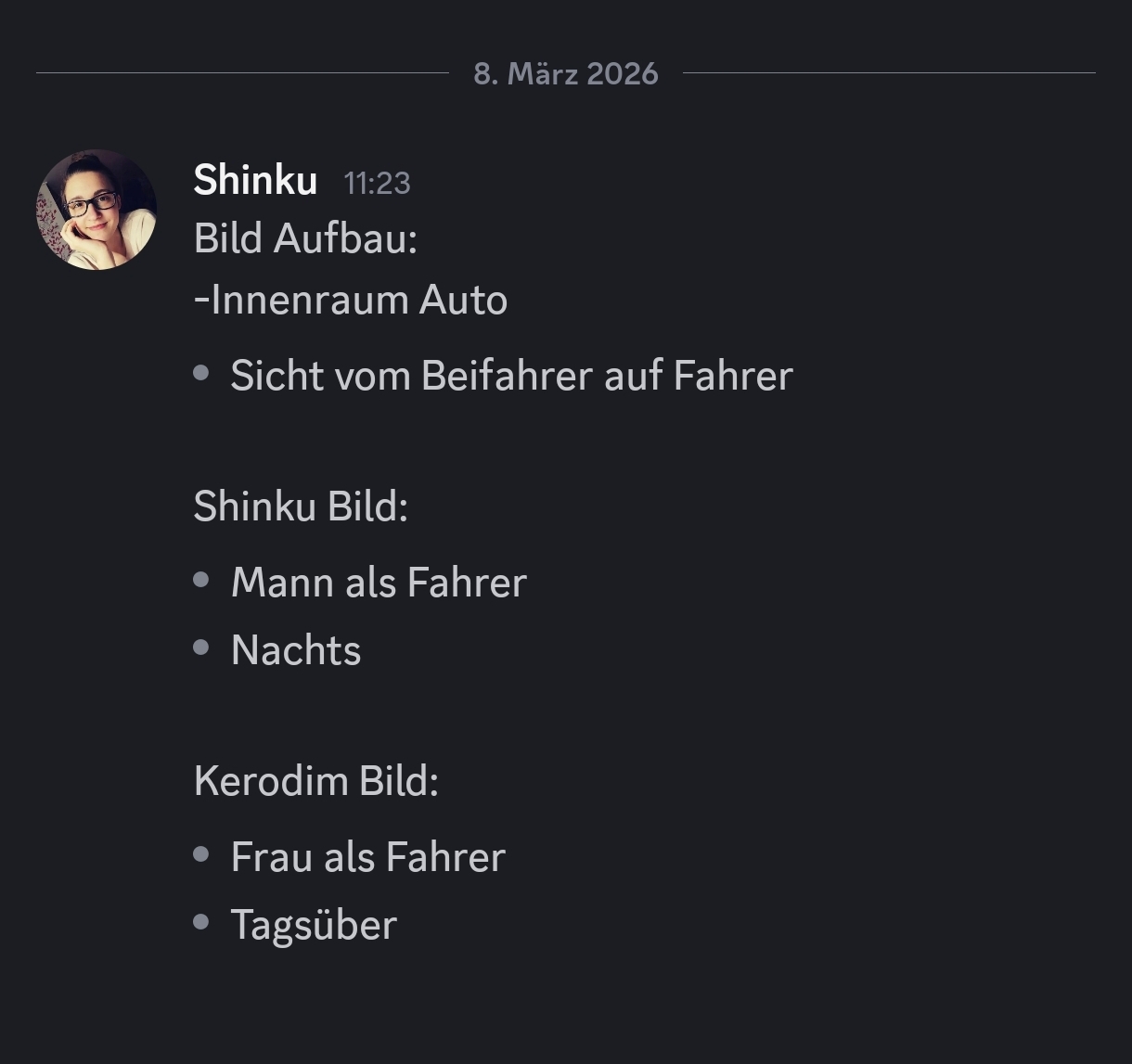This screenshot has width=1132, height=1064.
Task: Click the 'Mann als Fahrer' list item
Action: (379, 583)
